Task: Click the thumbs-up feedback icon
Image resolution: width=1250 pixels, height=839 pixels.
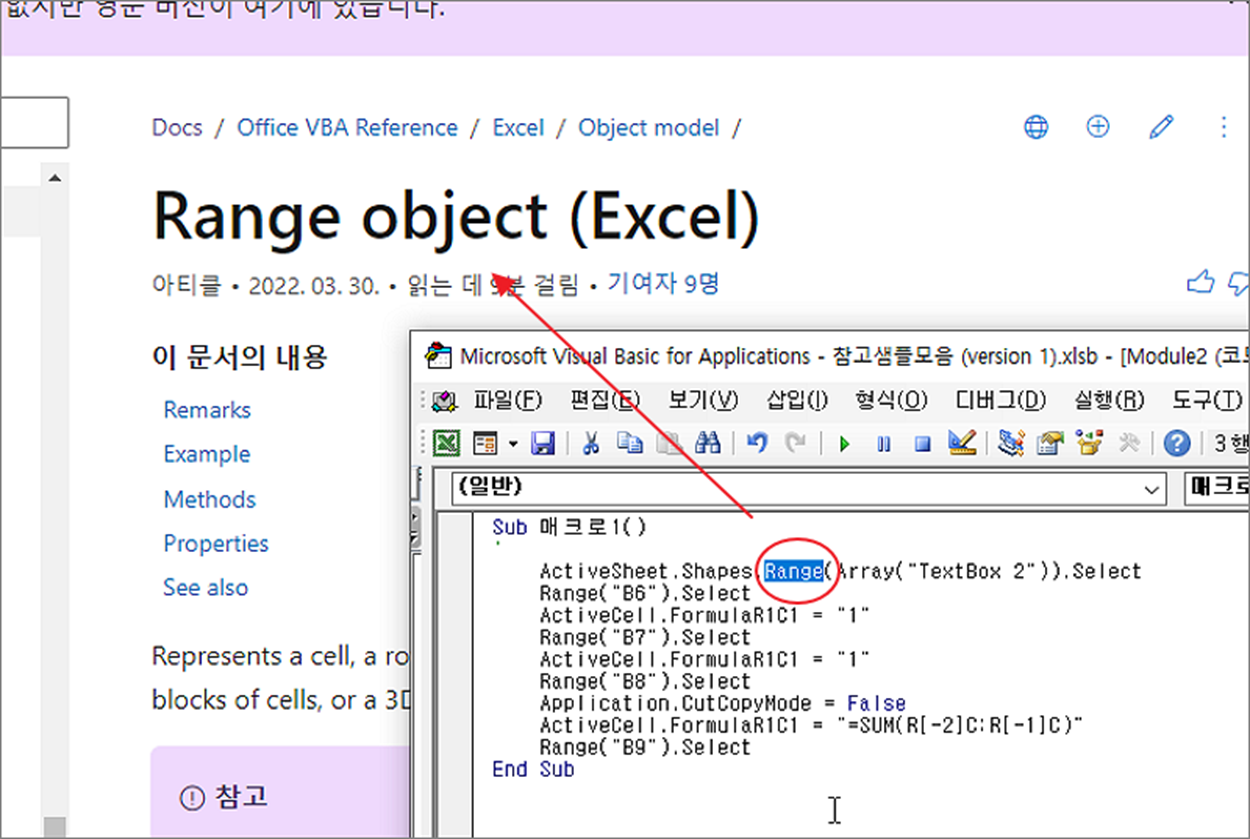Action: point(1199,284)
